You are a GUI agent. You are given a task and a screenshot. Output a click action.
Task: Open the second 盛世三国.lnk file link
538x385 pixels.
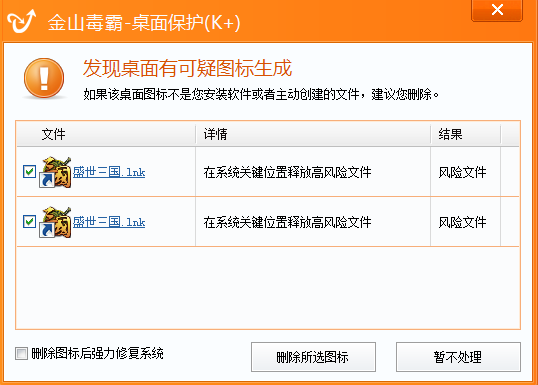109,222
